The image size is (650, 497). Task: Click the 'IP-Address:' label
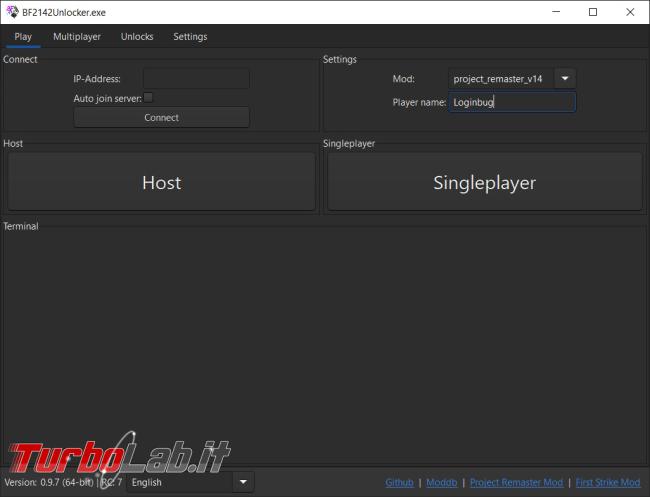97,79
